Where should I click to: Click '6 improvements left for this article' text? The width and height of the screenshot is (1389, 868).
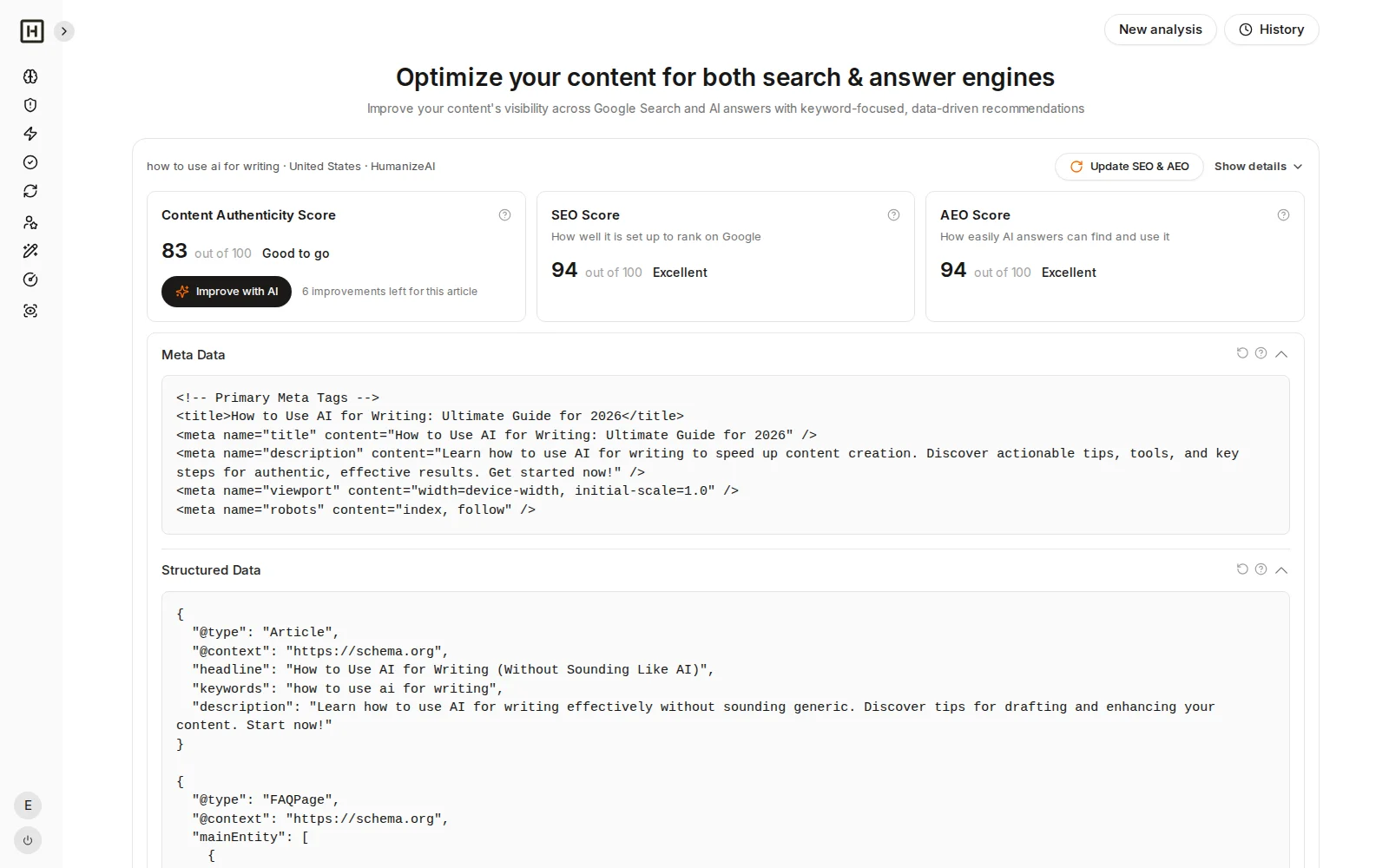coord(390,292)
